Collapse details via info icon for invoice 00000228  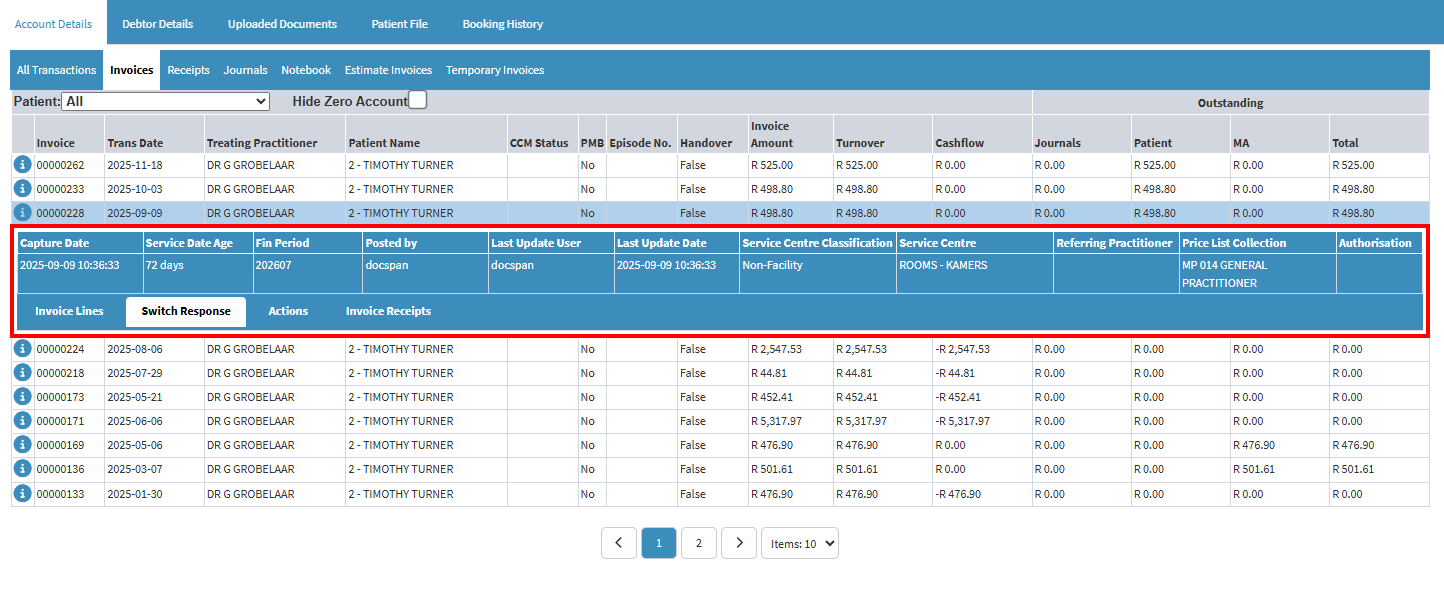(x=22, y=213)
